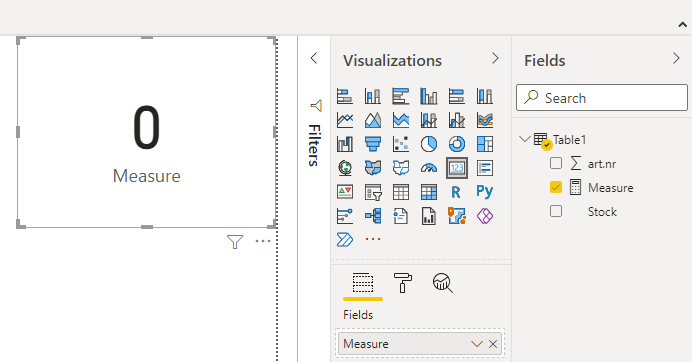This screenshot has height=362, width=692.
Task: Open the Measure field well dropdown arrow
Action: [476, 344]
